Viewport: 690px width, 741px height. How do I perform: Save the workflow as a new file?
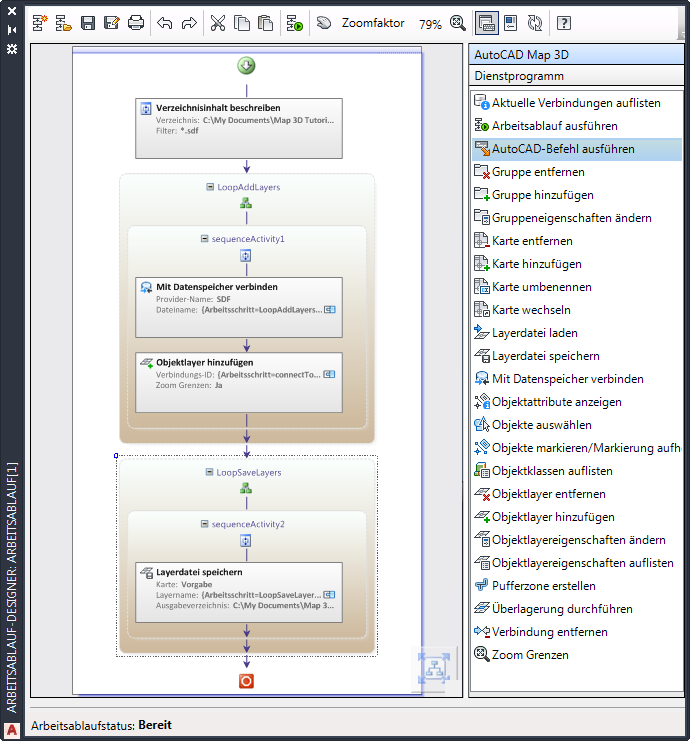click(x=112, y=23)
